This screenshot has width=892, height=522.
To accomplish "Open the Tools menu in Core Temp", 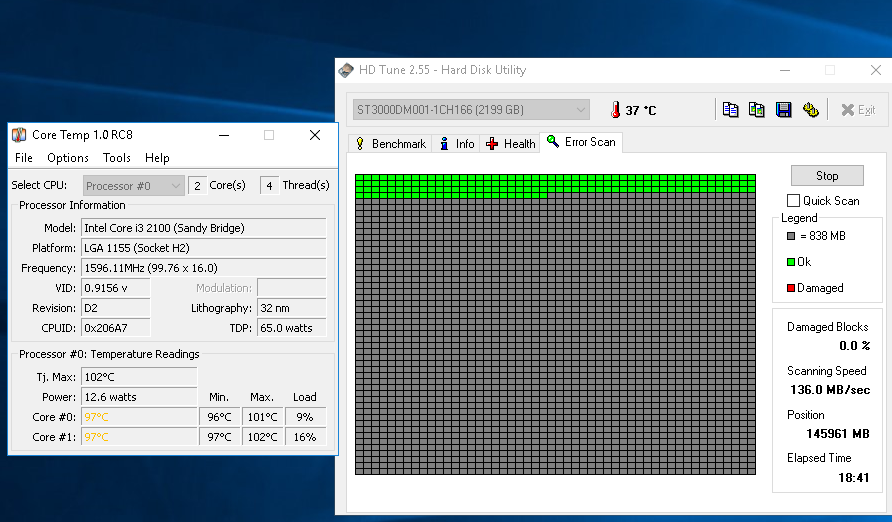I will coord(117,158).
